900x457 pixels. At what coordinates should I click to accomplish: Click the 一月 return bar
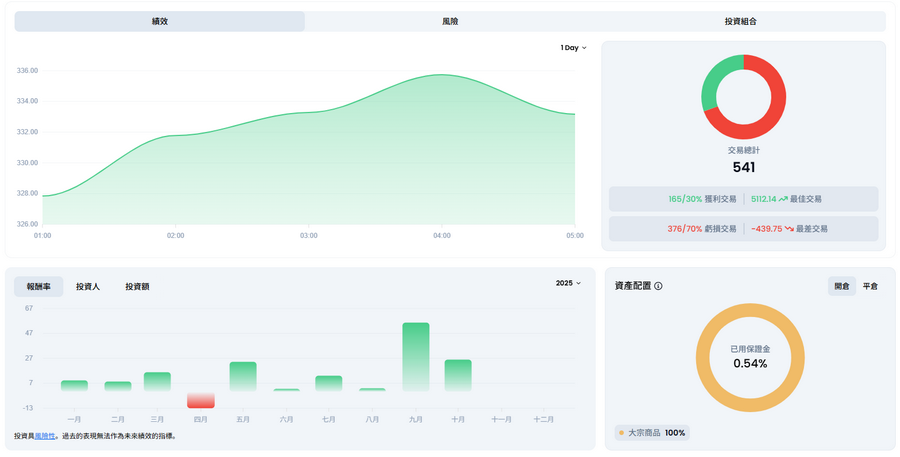tap(74, 386)
